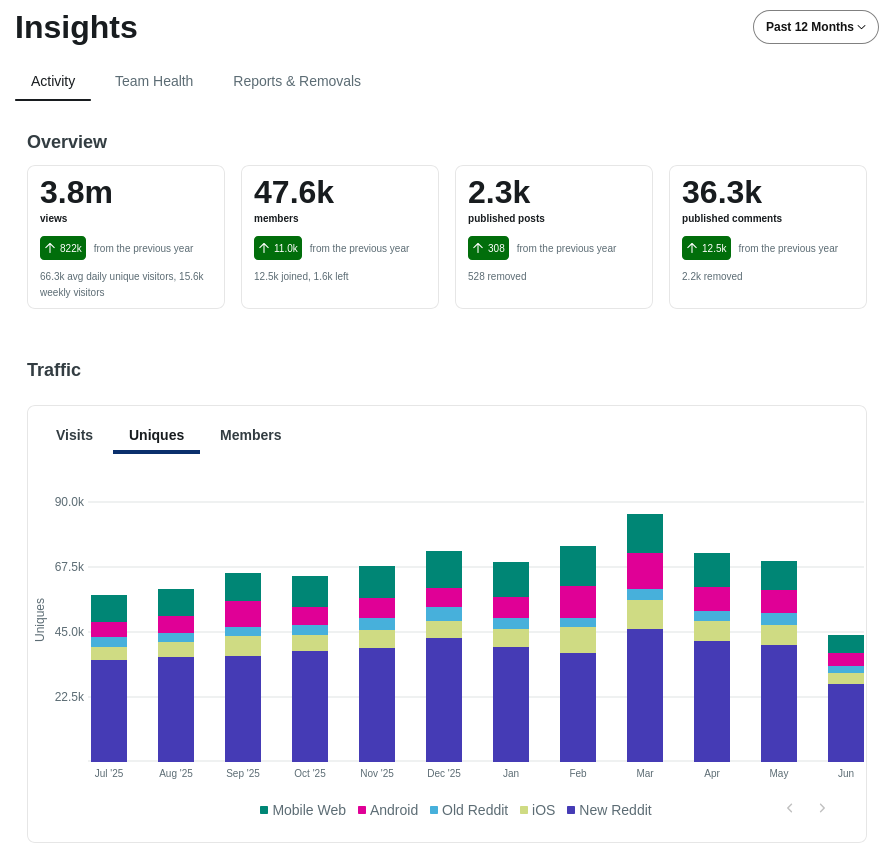This screenshot has width=894, height=868.
Task: Click the 3.8m views figure
Action: pyautogui.click(x=76, y=192)
